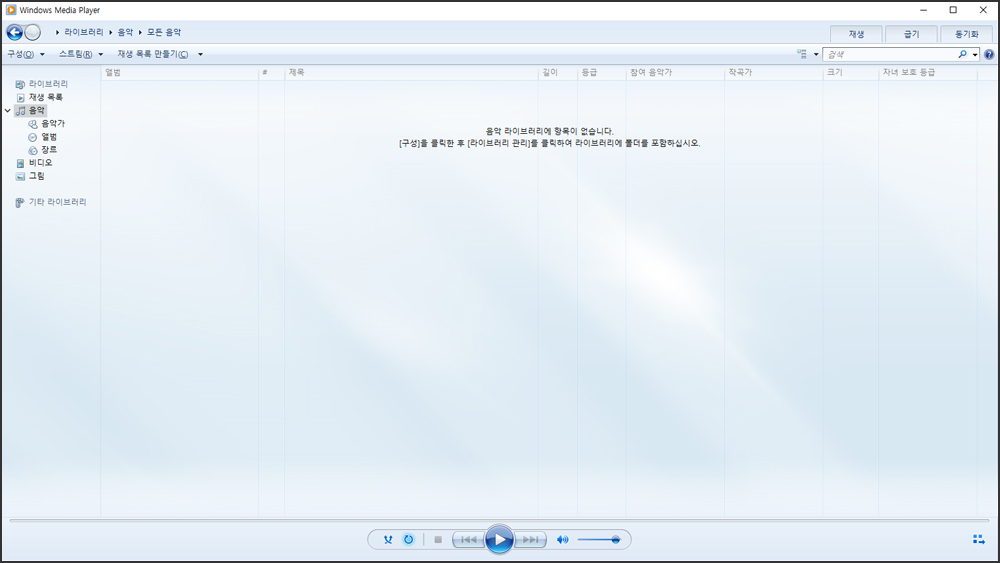Toggle shuffle mode
This screenshot has height=563, width=1000.
point(388,539)
